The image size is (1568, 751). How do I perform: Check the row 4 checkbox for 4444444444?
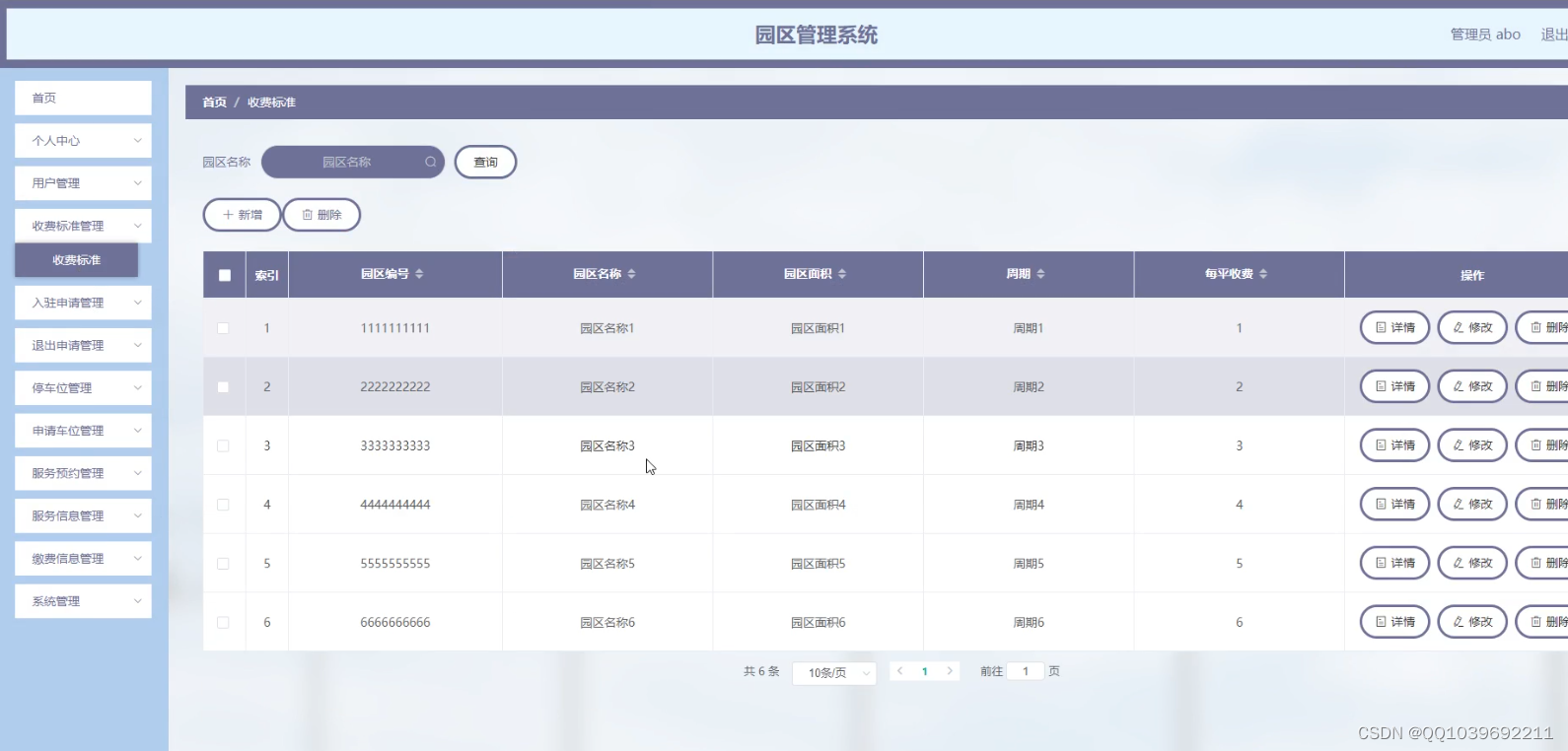click(x=223, y=505)
